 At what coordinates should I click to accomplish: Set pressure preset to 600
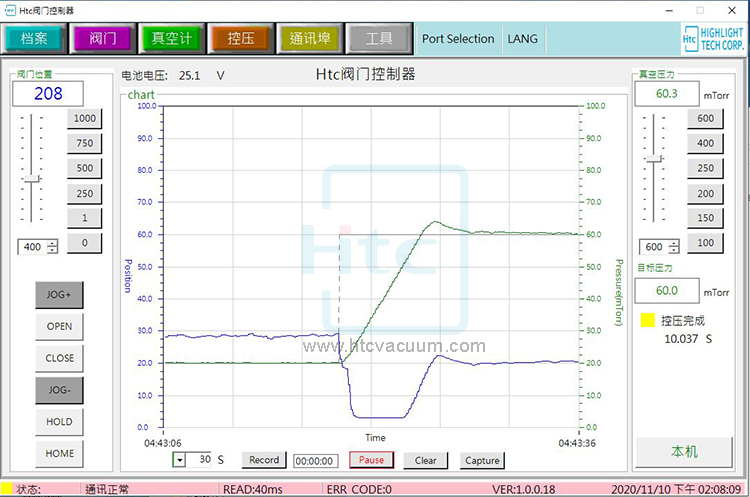coord(706,119)
